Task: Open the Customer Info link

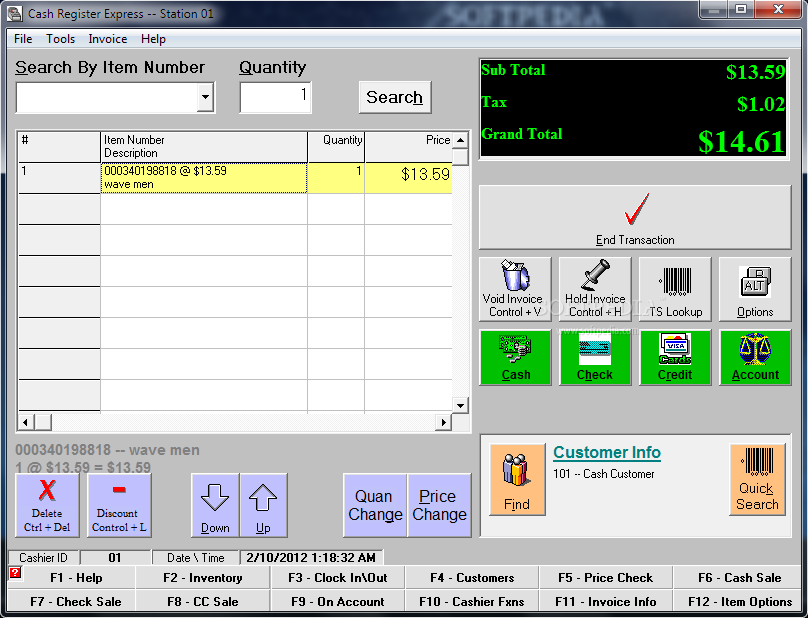Action: (x=607, y=452)
